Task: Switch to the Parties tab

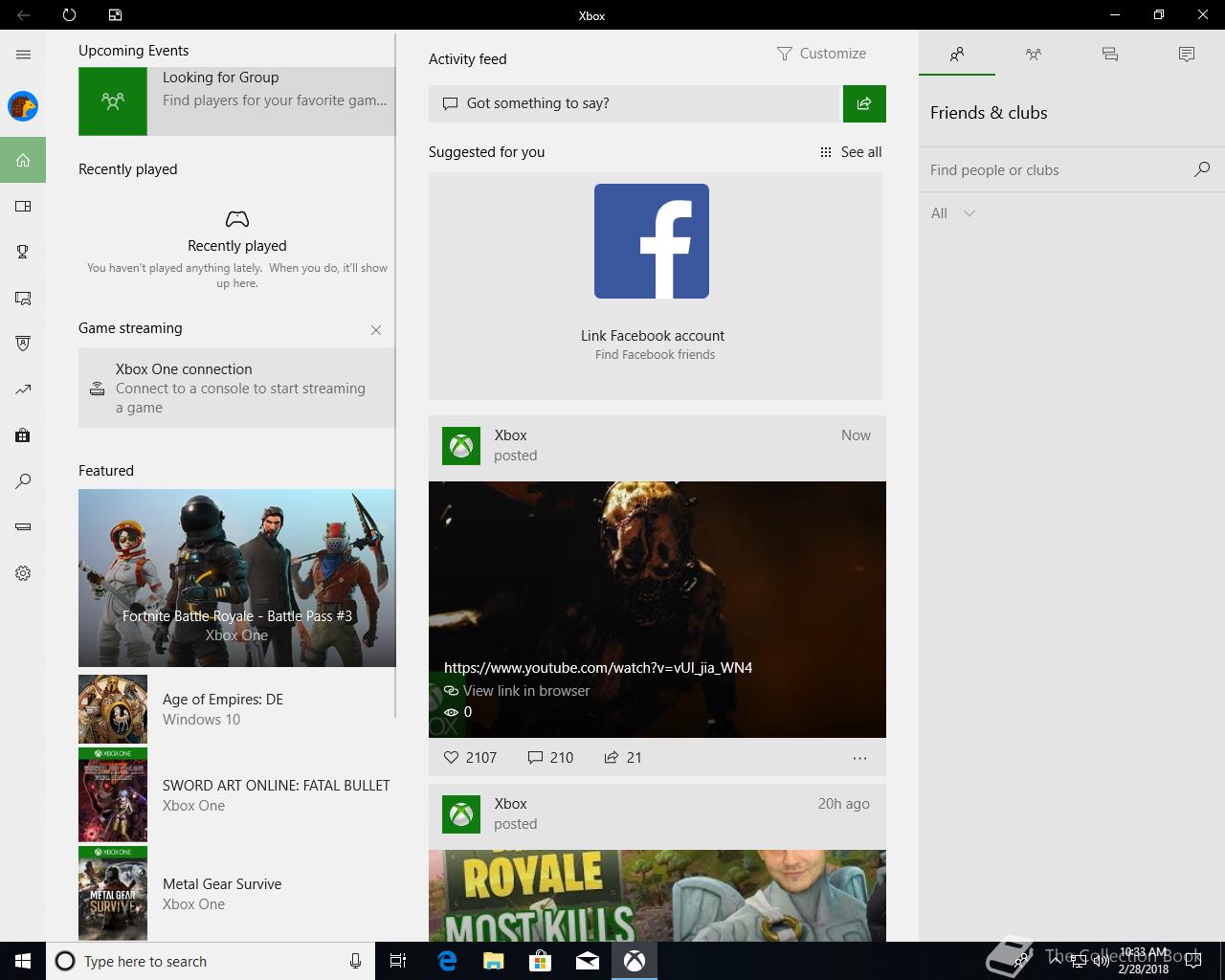Action: [1034, 55]
